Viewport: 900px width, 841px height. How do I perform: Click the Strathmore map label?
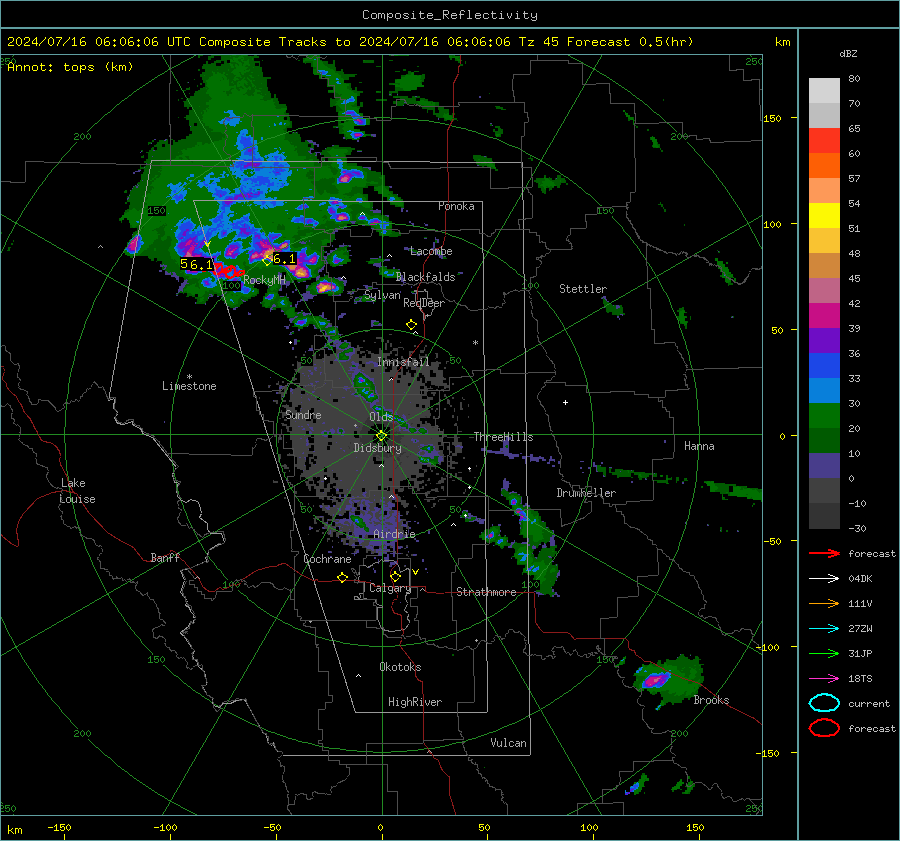486,592
